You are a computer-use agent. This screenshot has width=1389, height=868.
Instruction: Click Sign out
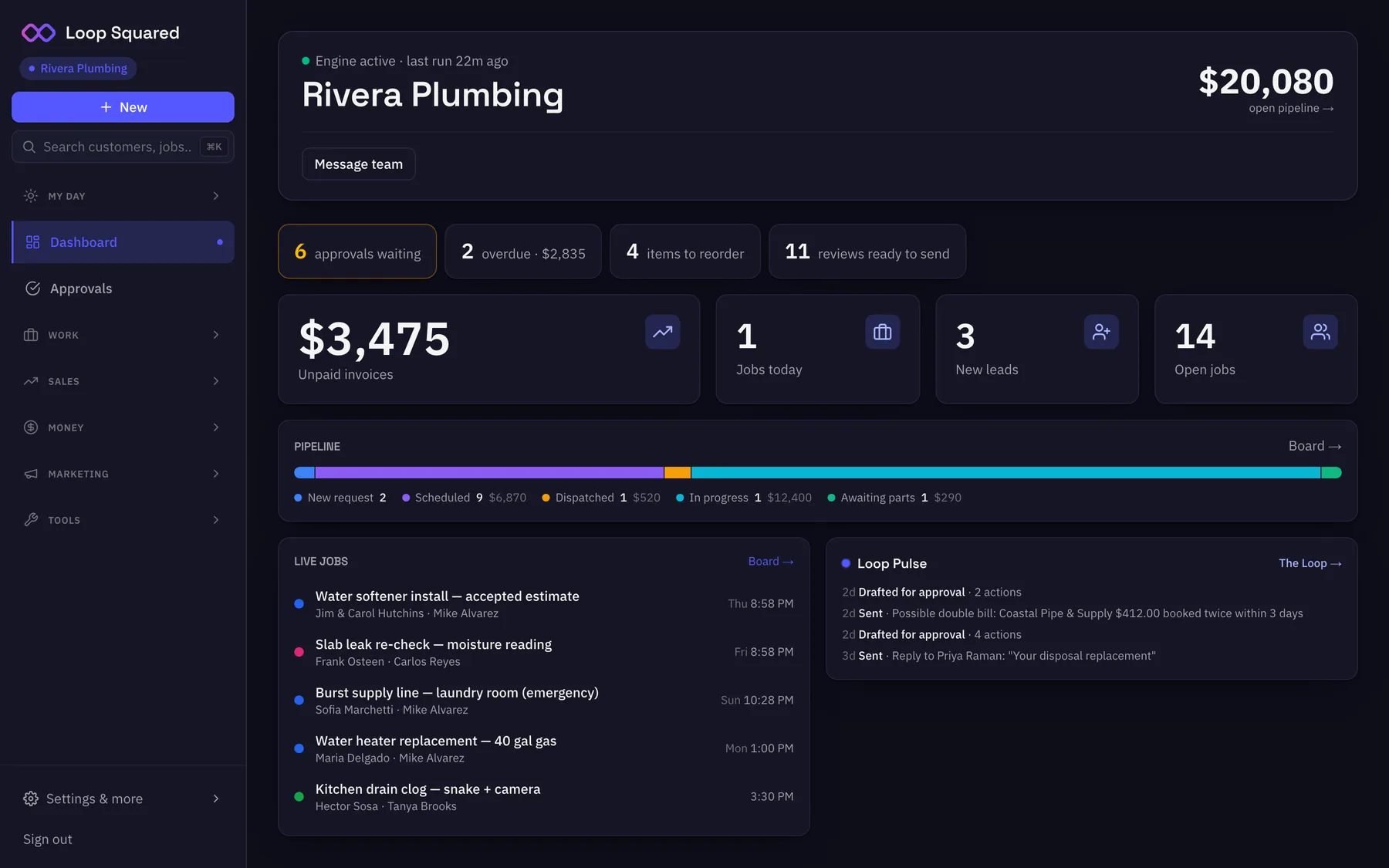pos(48,839)
